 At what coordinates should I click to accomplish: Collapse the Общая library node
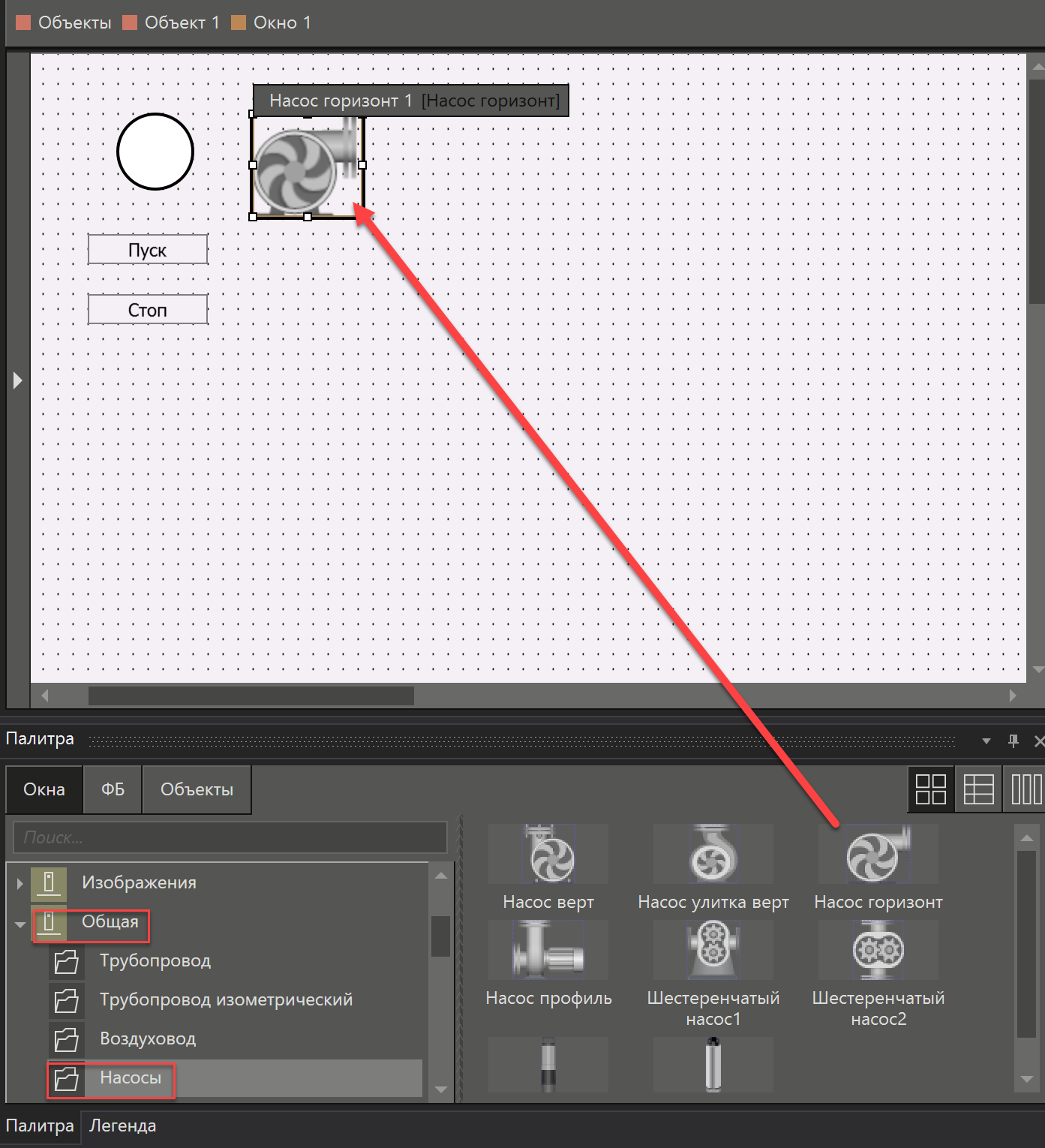[20, 924]
